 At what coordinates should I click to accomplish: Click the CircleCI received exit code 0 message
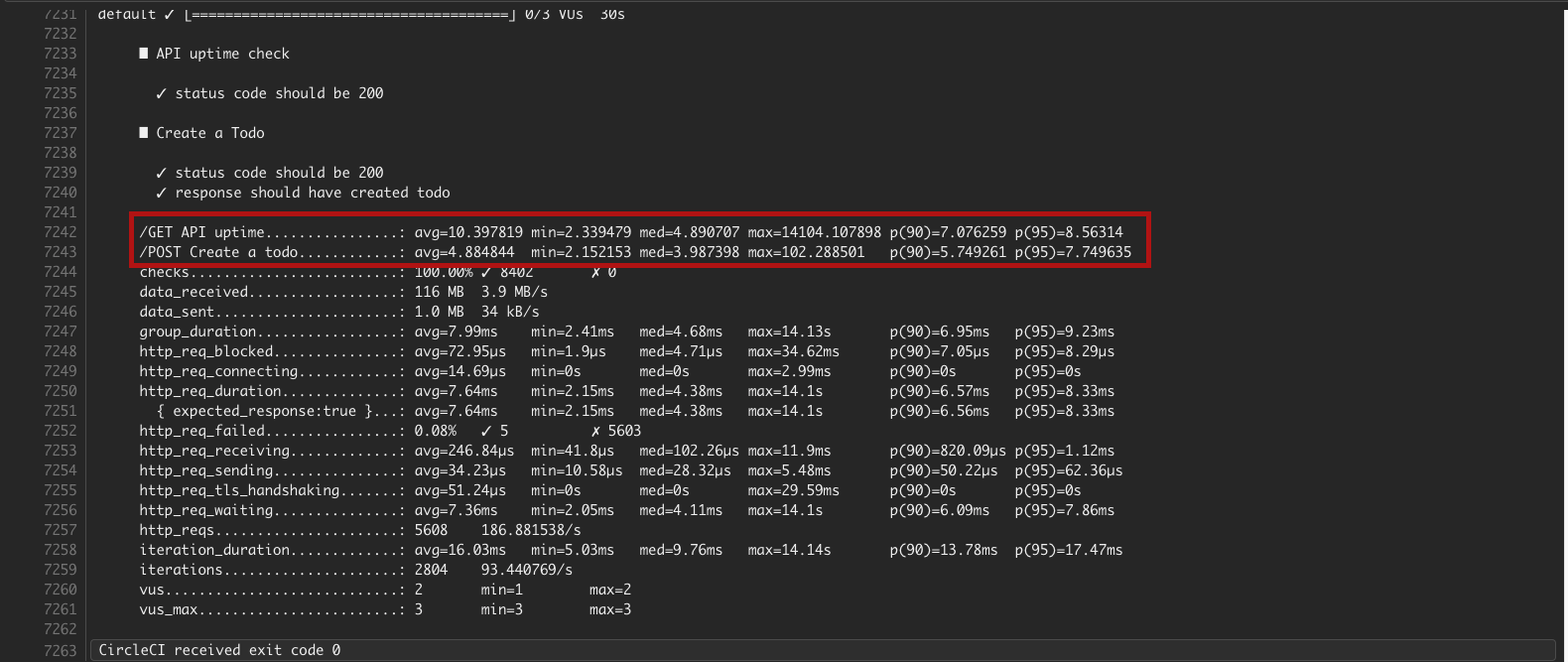pos(219,650)
